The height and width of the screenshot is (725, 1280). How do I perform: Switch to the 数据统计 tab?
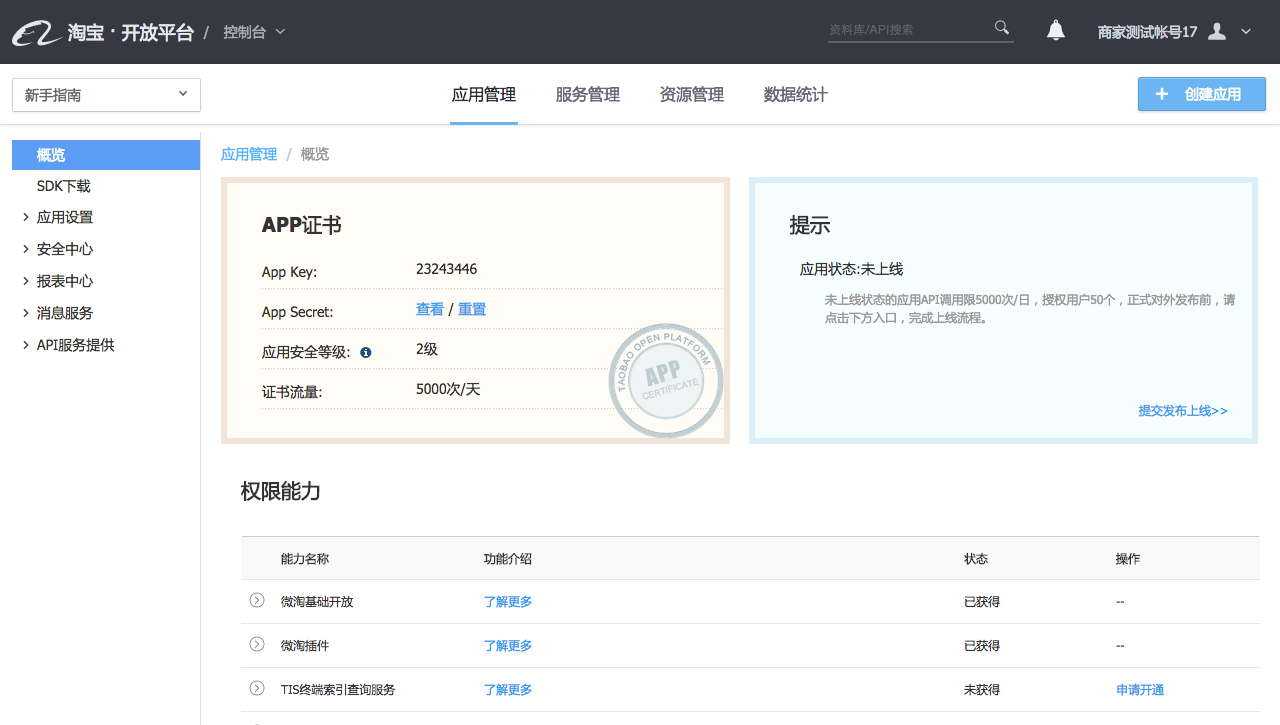pyautogui.click(x=794, y=94)
